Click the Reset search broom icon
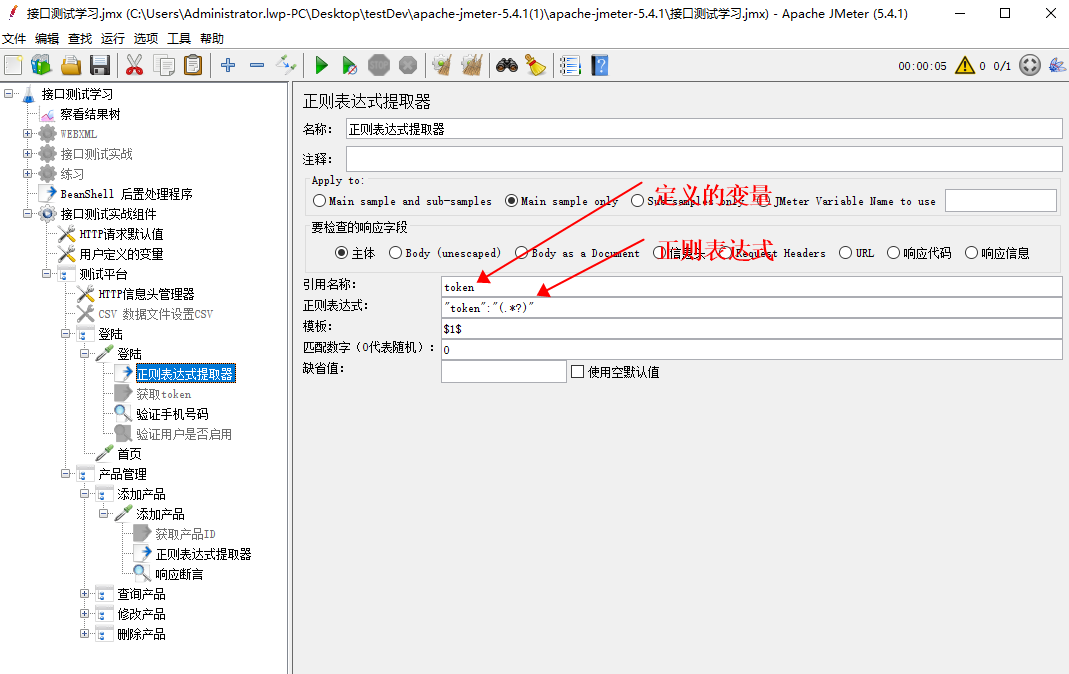The image size is (1069, 674). coord(536,65)
